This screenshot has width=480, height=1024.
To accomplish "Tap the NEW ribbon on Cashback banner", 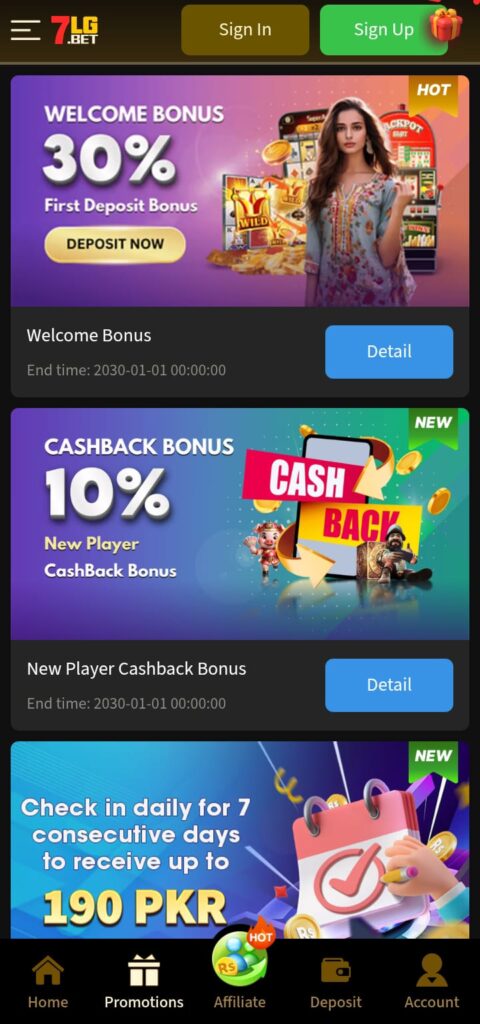I will point(434,428).
